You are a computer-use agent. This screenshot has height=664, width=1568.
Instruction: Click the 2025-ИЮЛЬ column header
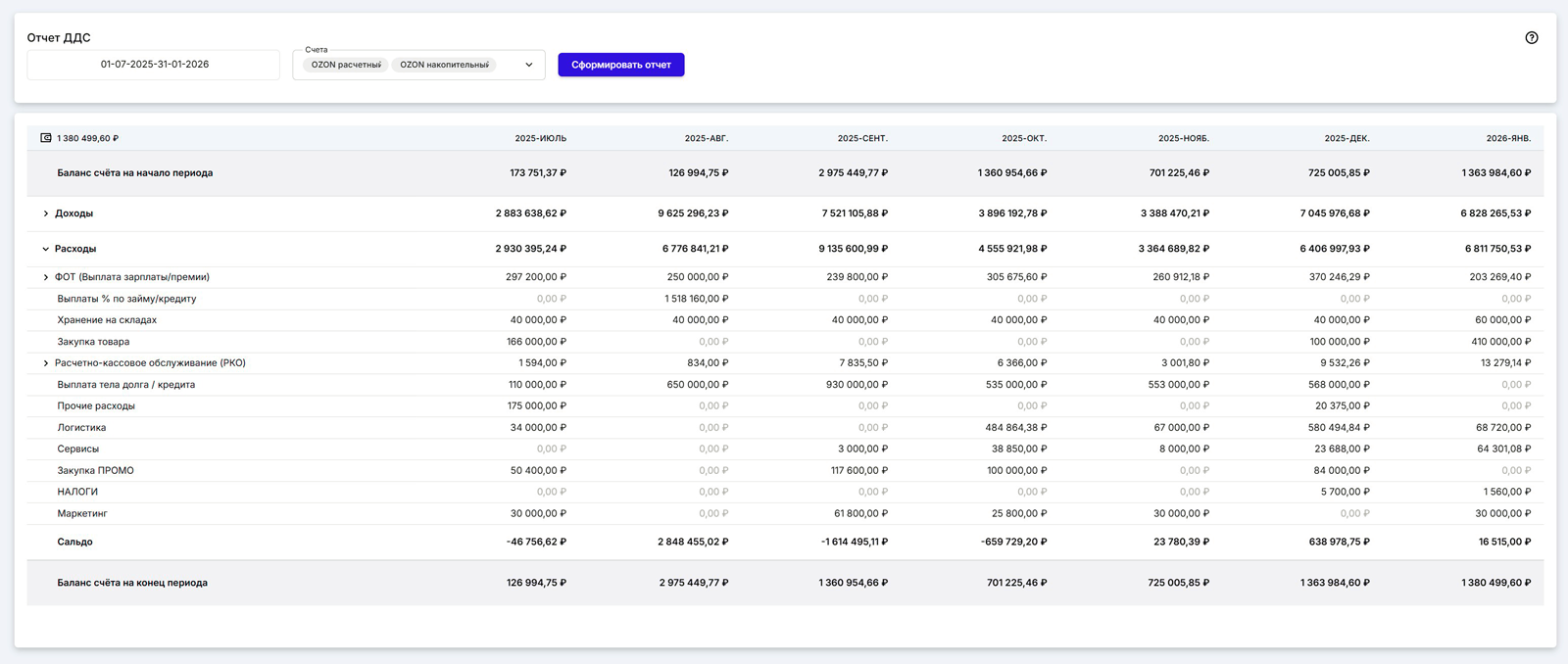[540, 139]
